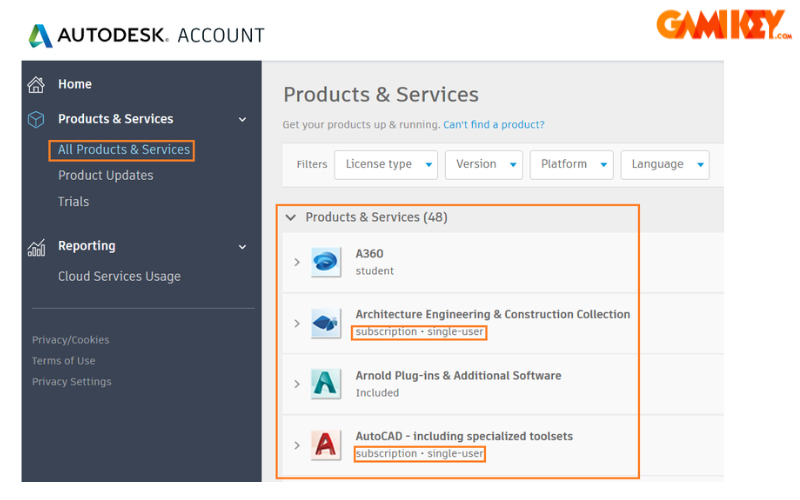Click the AutoCAD red A product icon

(326, 445)
